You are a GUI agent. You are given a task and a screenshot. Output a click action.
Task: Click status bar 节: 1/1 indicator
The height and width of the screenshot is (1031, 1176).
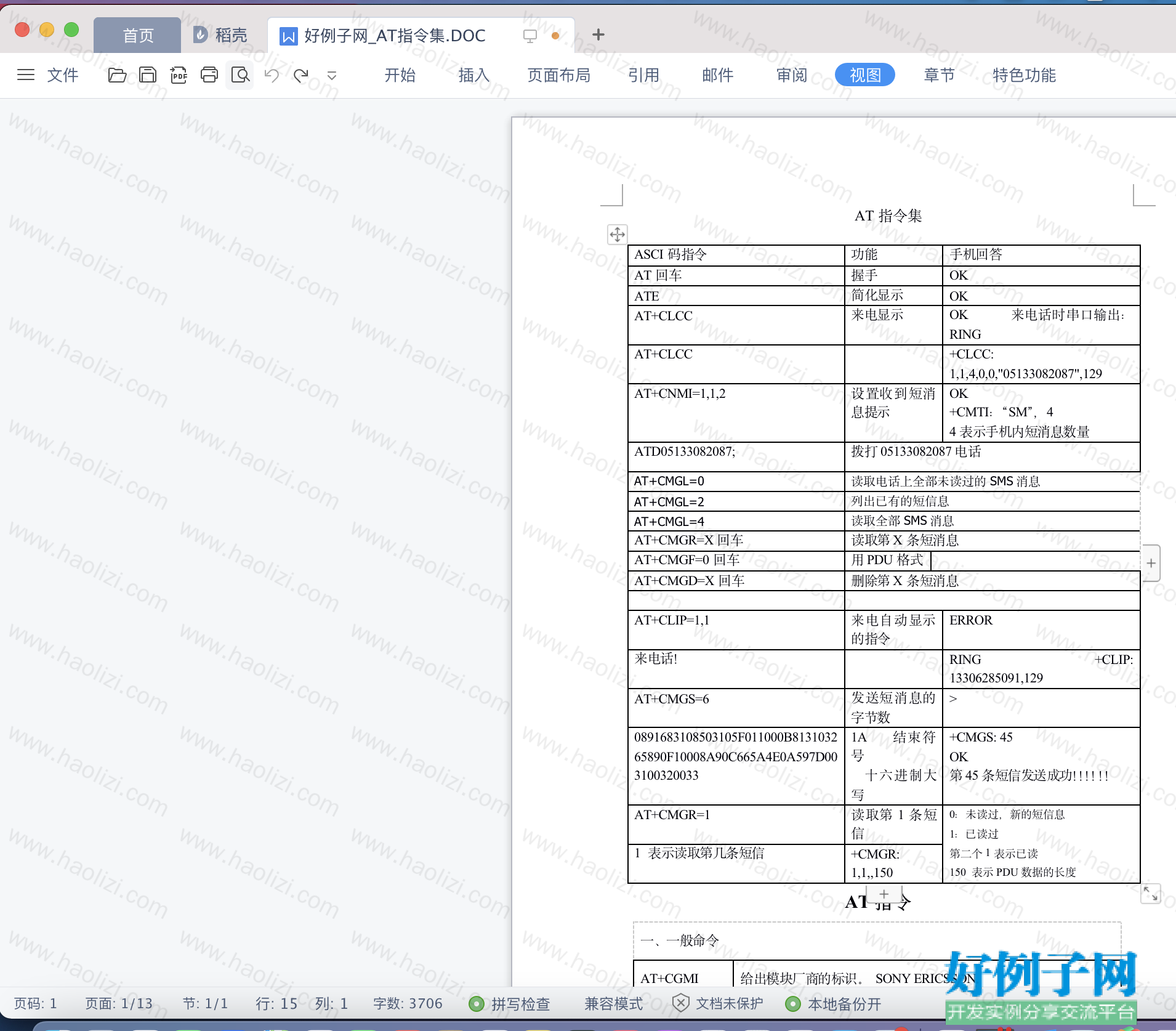(x=205, y=1003)
